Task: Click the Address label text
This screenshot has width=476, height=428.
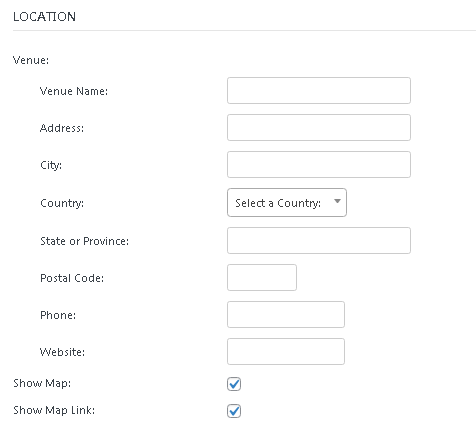Action: [62, 128]
